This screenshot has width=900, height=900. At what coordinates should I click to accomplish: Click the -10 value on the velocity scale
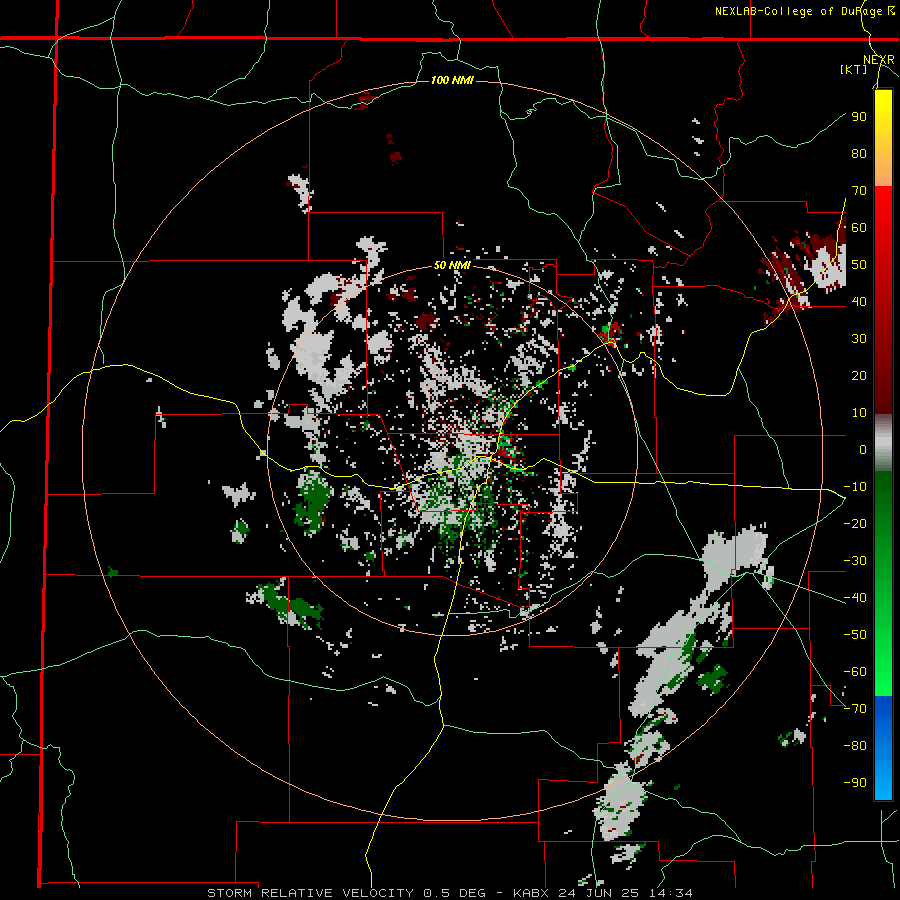click(855, 487)
